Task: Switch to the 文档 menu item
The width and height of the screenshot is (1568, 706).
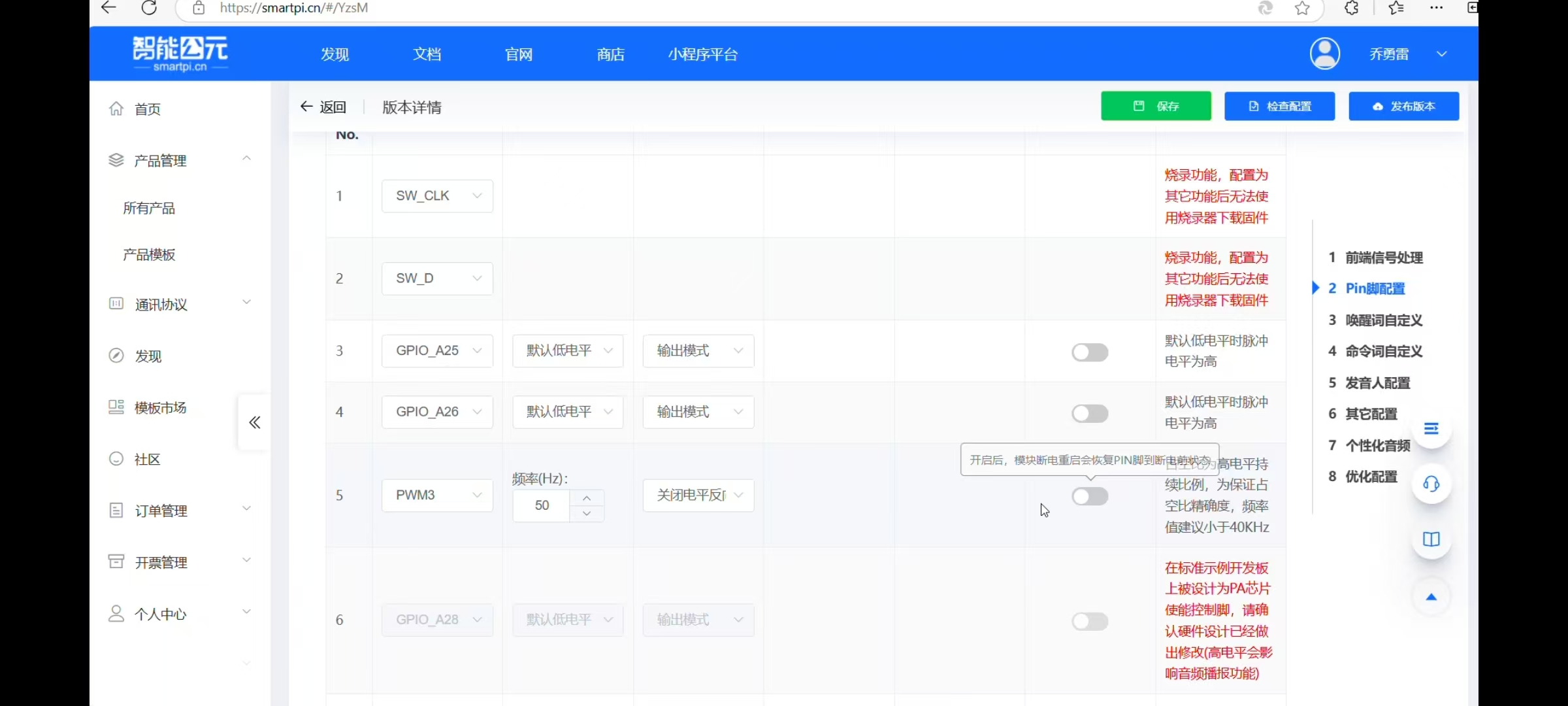Action: coord(427,54)
